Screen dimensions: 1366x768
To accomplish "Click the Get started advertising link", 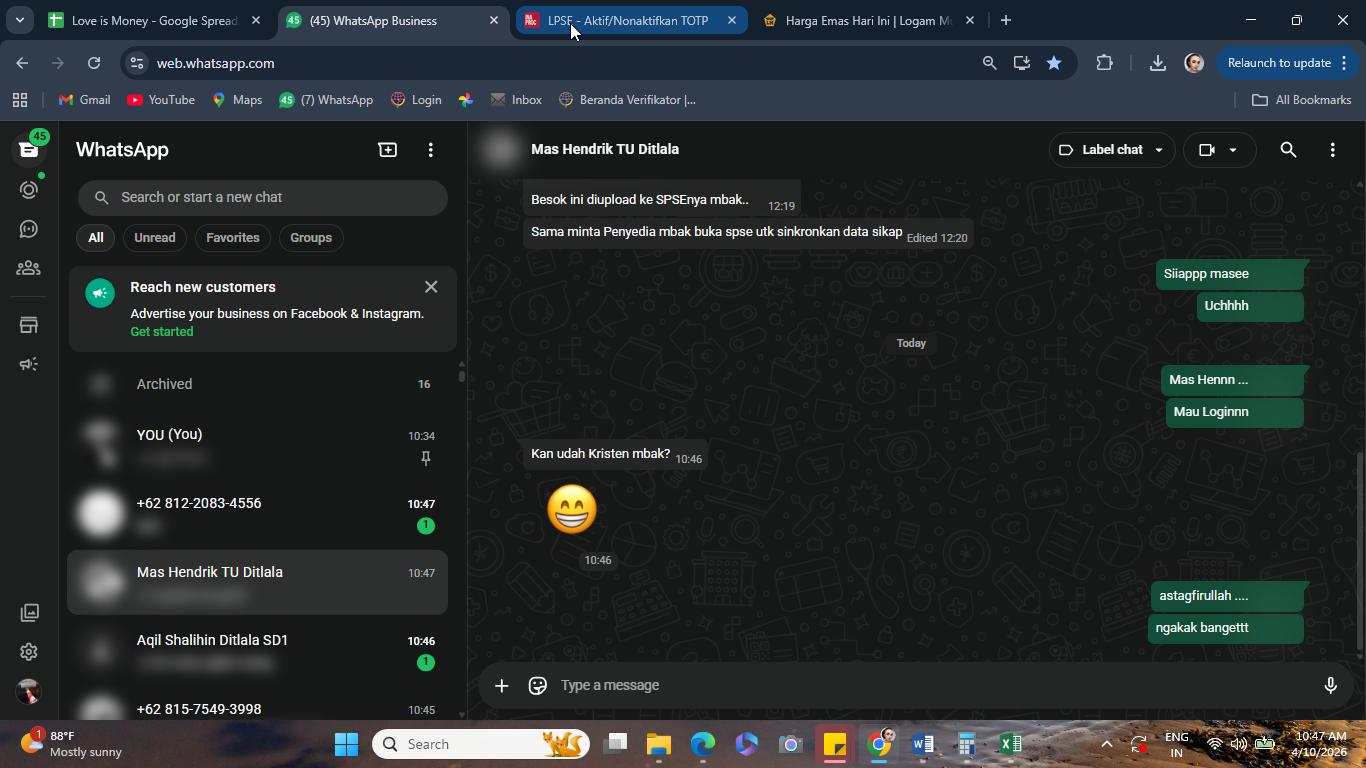I will pyautogui.click(x=162, y=332).
